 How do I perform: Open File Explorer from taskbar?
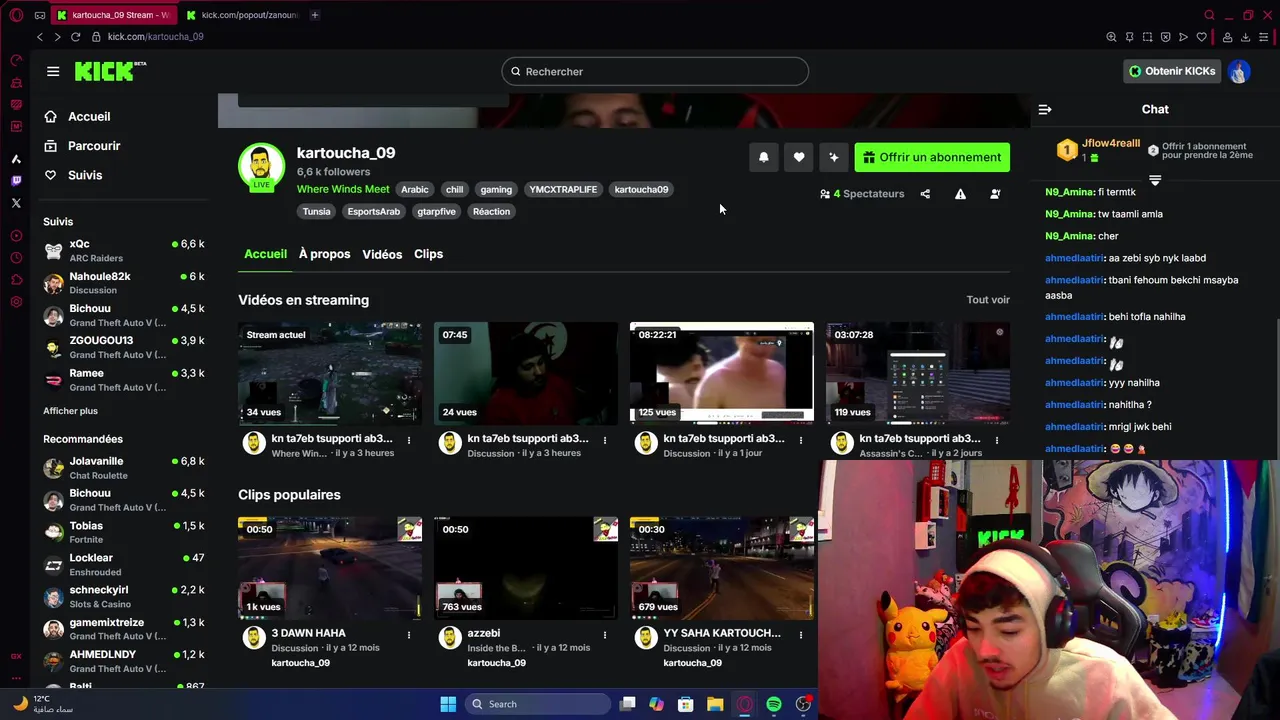pos(715,704)
